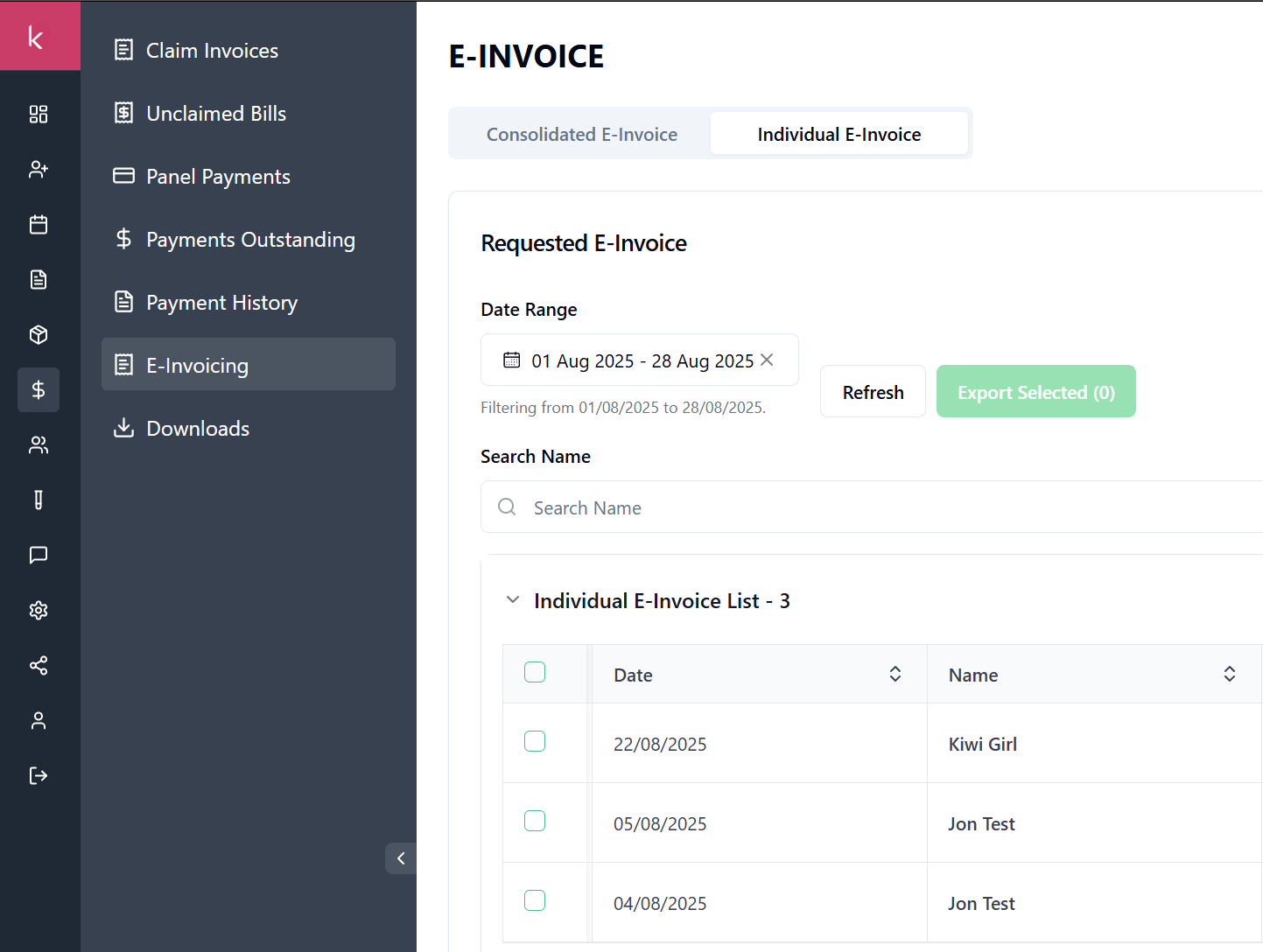Open the user profile icon in sidebar
Viewport: 1263px width, 952px height.
[x=39, y=720]
